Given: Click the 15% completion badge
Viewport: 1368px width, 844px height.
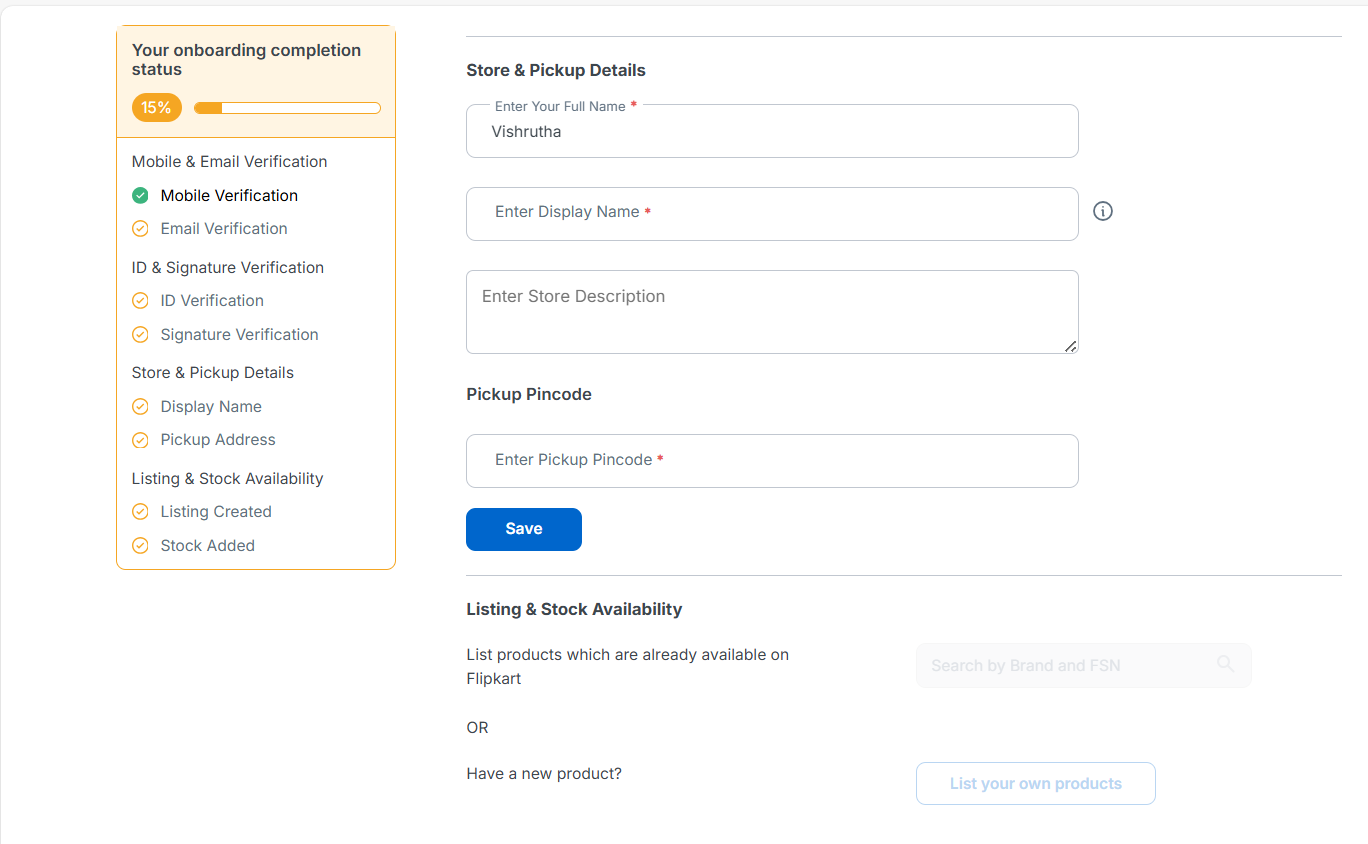Looking at the screenshot, I should tap(156, 107).
